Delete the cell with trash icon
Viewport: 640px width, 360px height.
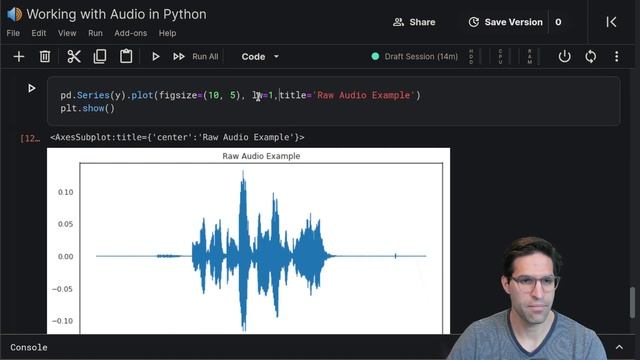point(45,56)
